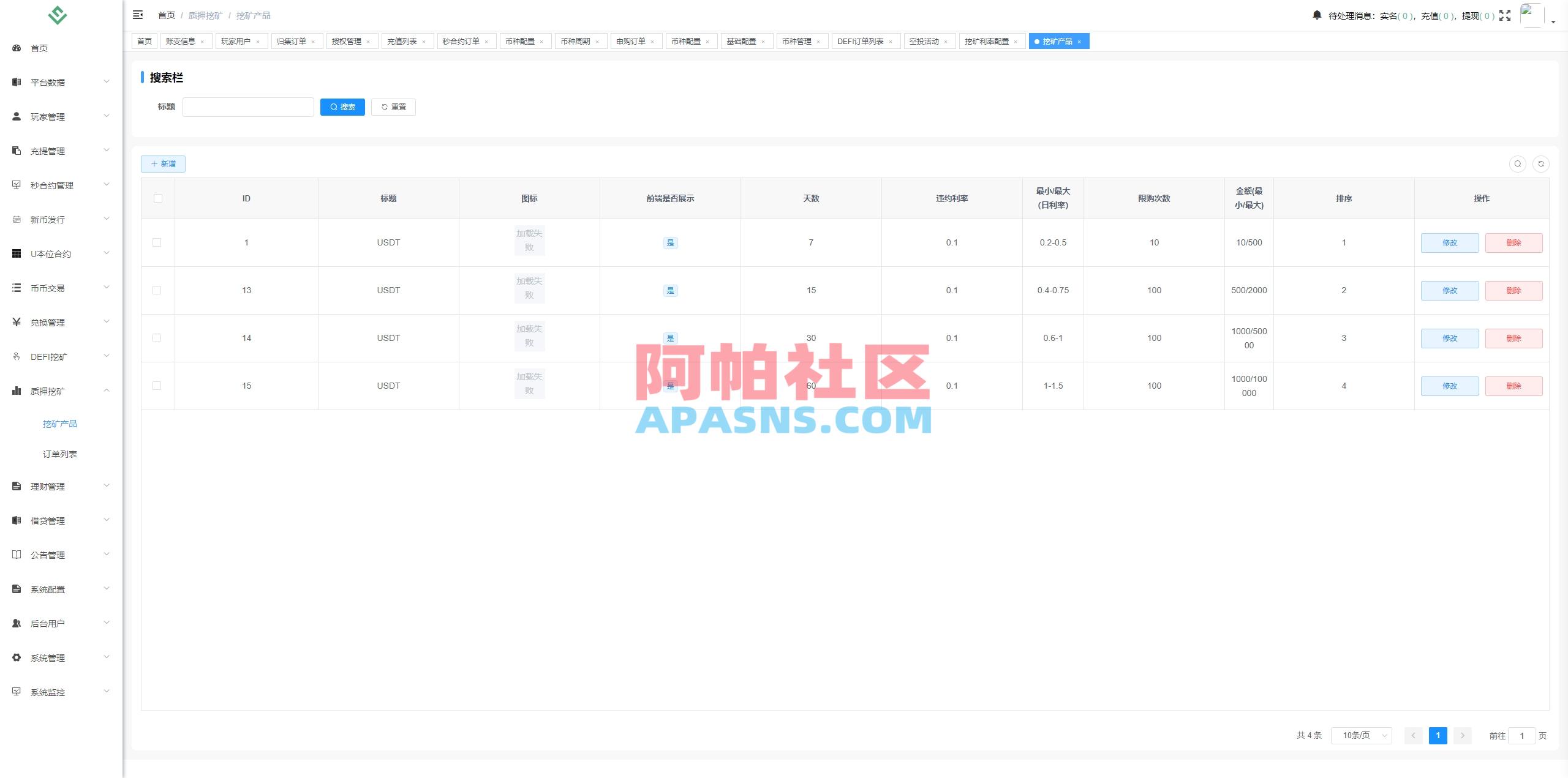Type in the 标题 search input field
The height and width of the screenshot is (778, 1568).
[248, 107]
